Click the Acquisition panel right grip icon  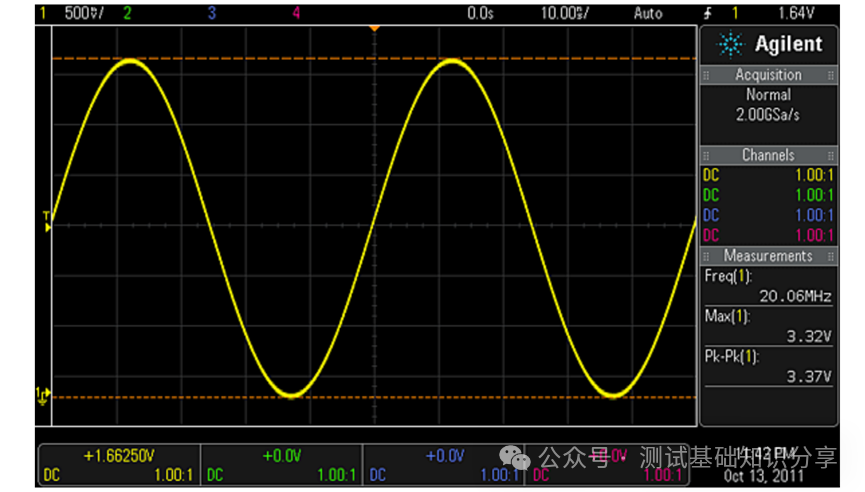point(831,76)
